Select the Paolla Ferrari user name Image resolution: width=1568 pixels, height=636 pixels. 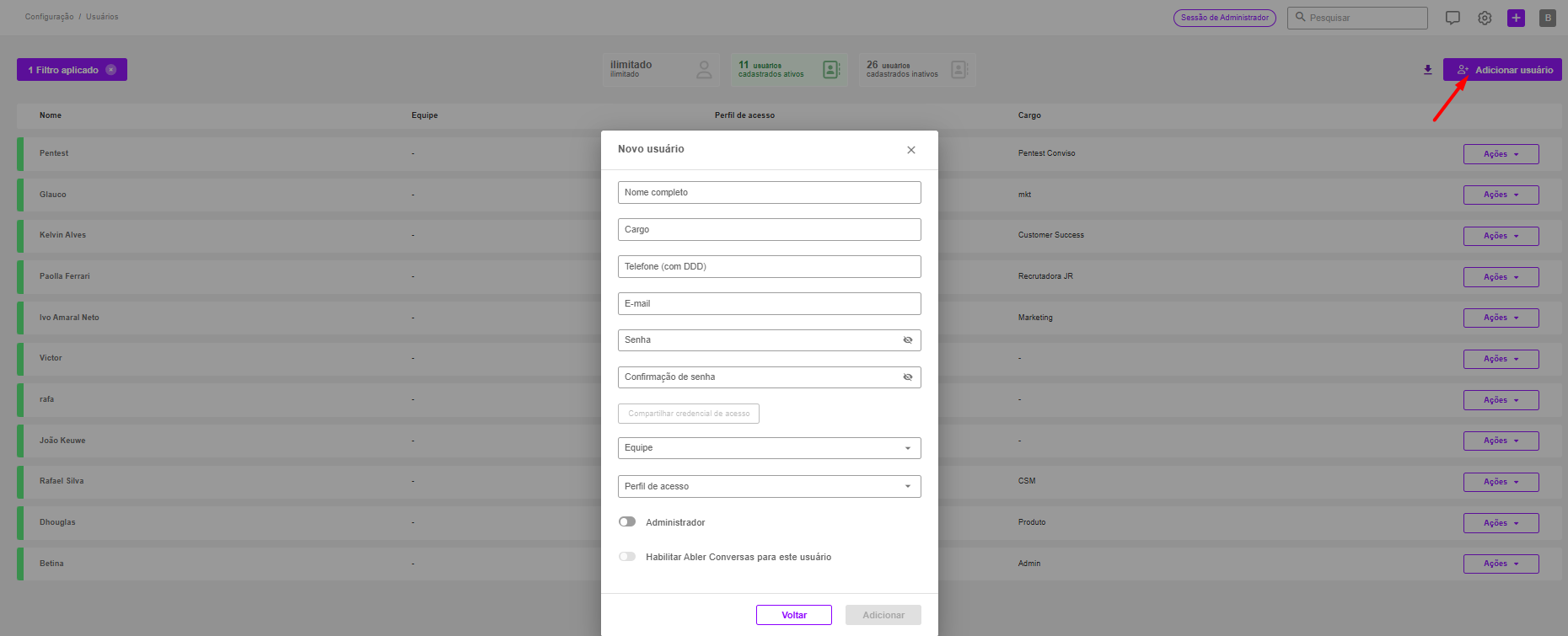point(64,276)
